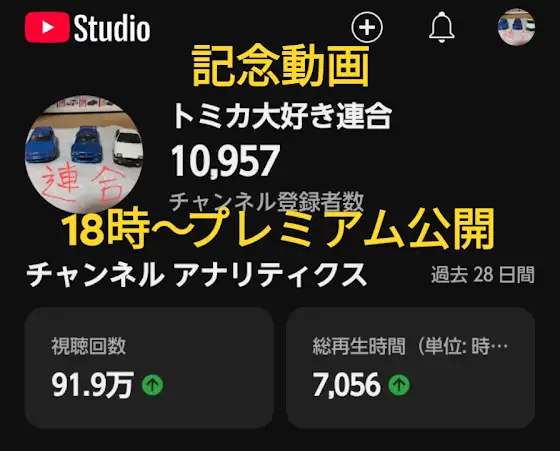The image size is (560, 451).
Task: Click channel name トミカ大好き連合
Action: click(282, 116)
